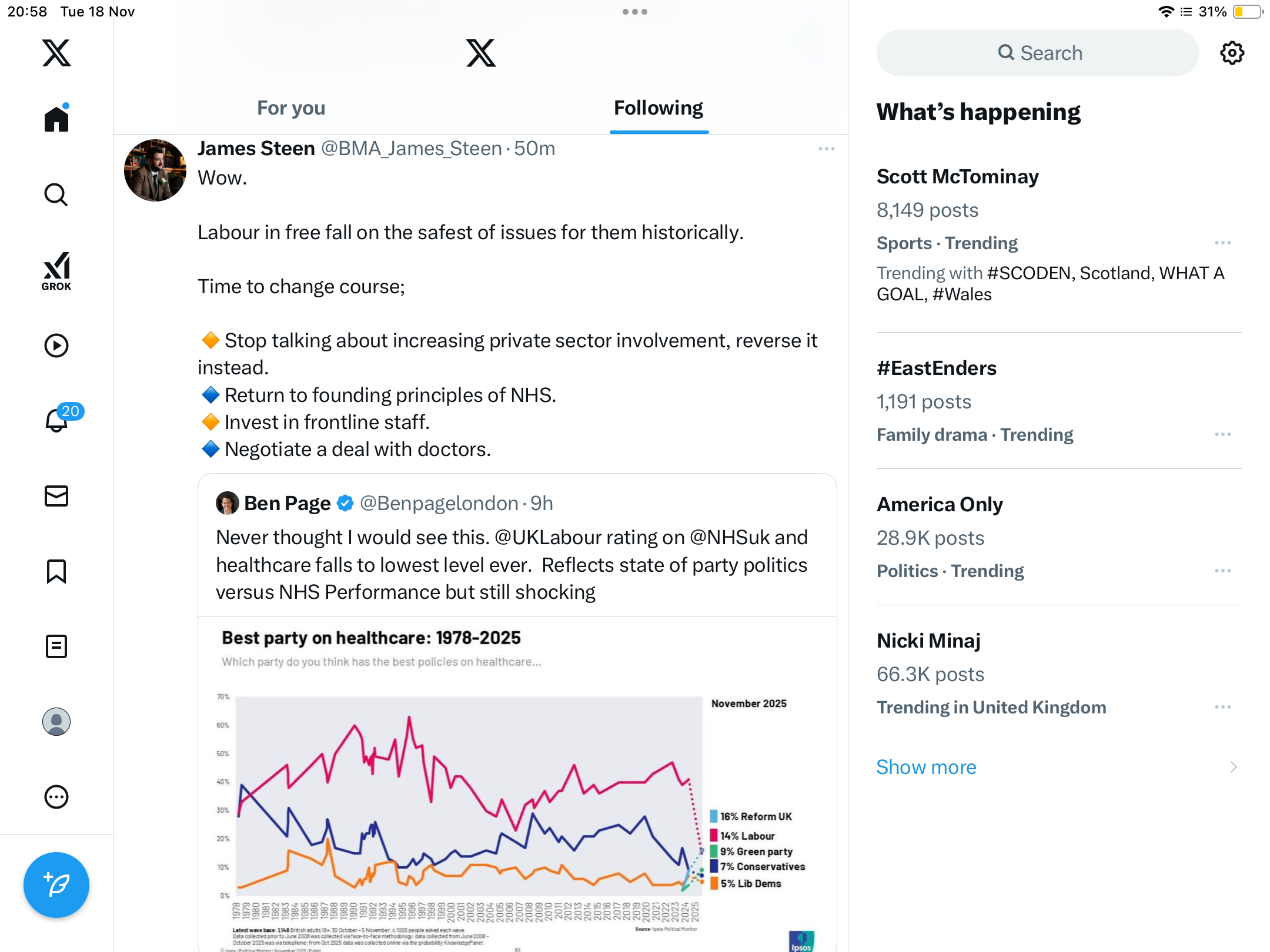Open Bookmarks in the sidebar
The image size is (1270, 952).
(56, 571)
